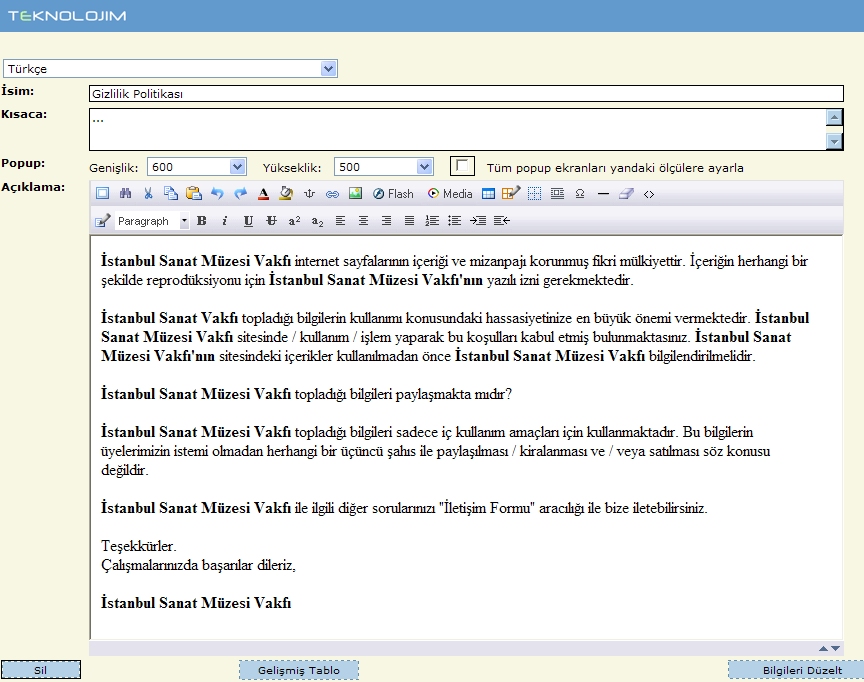Increase indent
The width and height of the screenshot is (864, 682).
[x=478, y=220]
